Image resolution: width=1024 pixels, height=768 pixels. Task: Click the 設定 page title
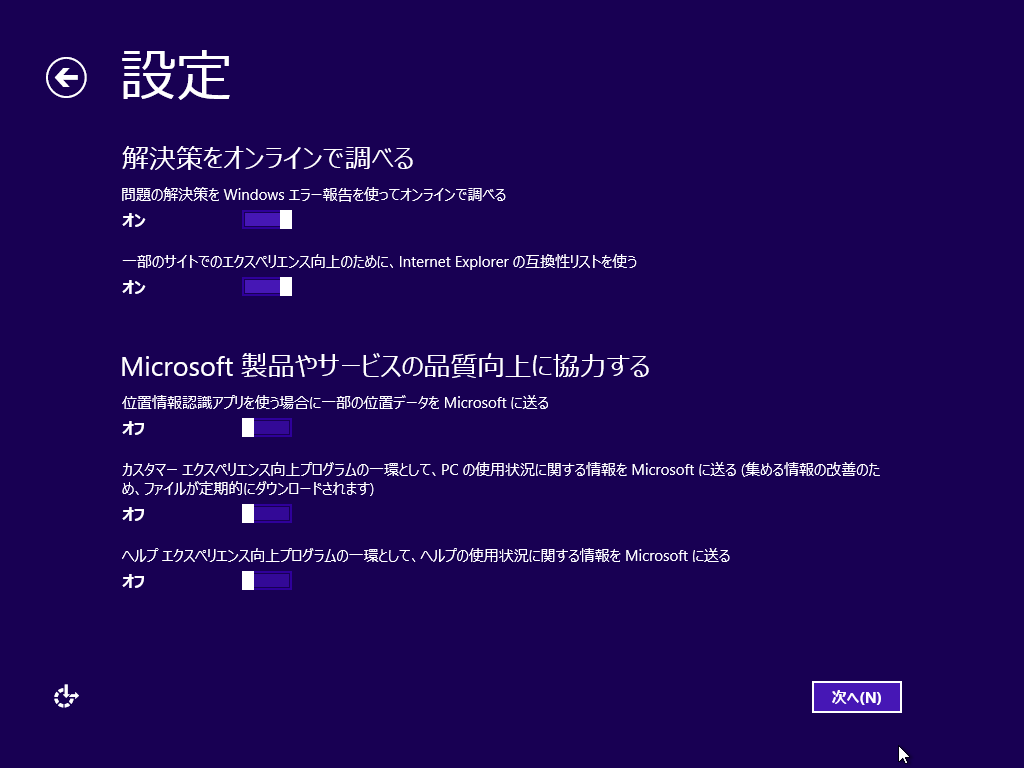pos(176,76)
